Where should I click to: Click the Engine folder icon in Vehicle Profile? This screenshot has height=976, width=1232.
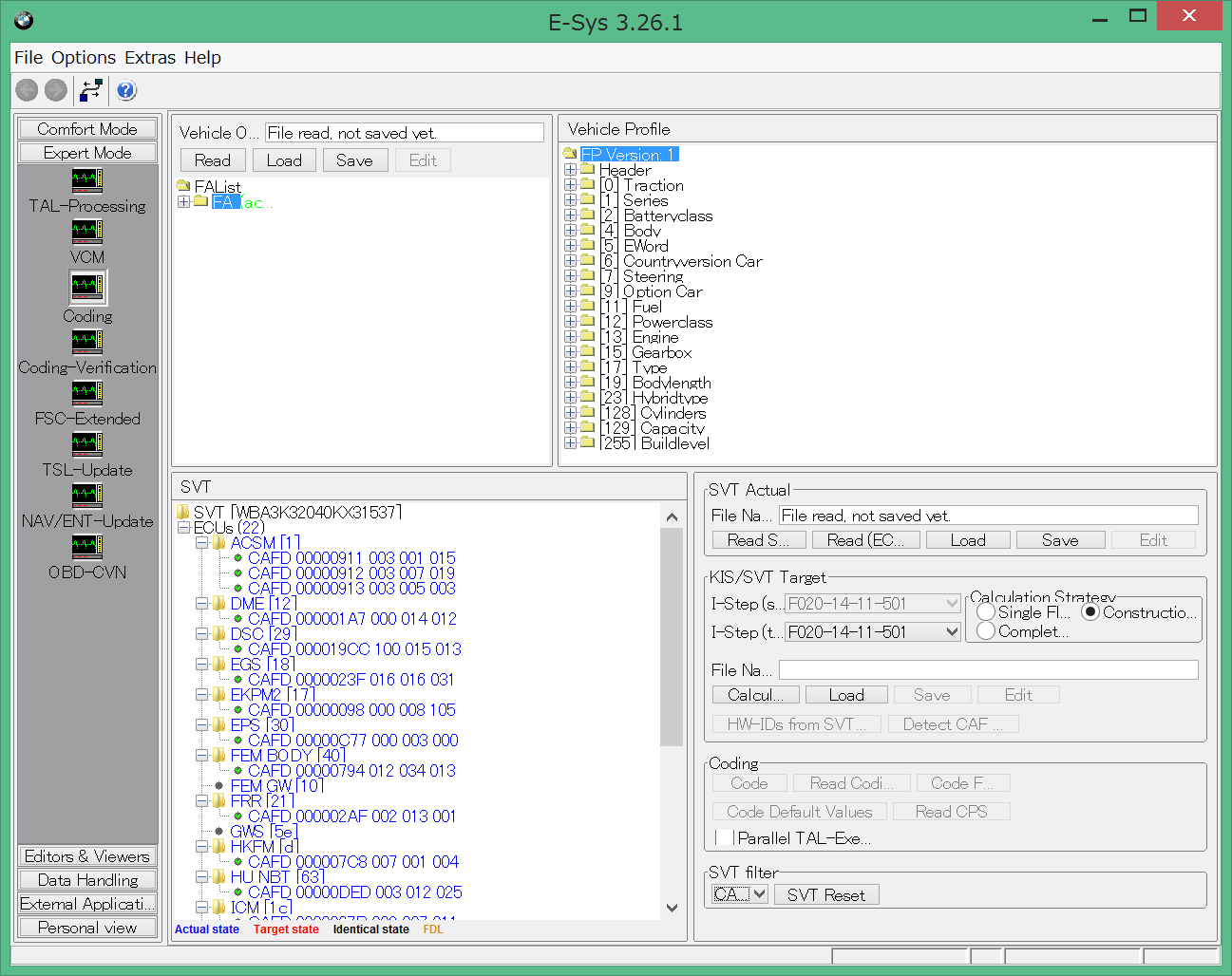click(588, 336)
